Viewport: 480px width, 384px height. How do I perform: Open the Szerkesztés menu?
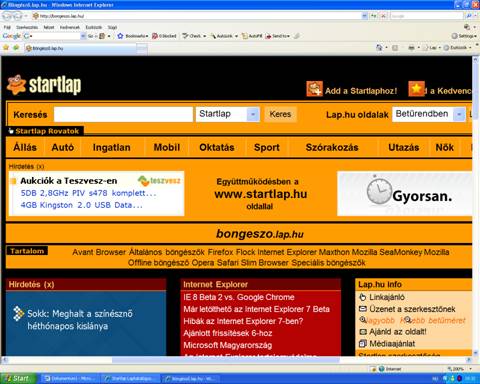[x=27, y=27]
